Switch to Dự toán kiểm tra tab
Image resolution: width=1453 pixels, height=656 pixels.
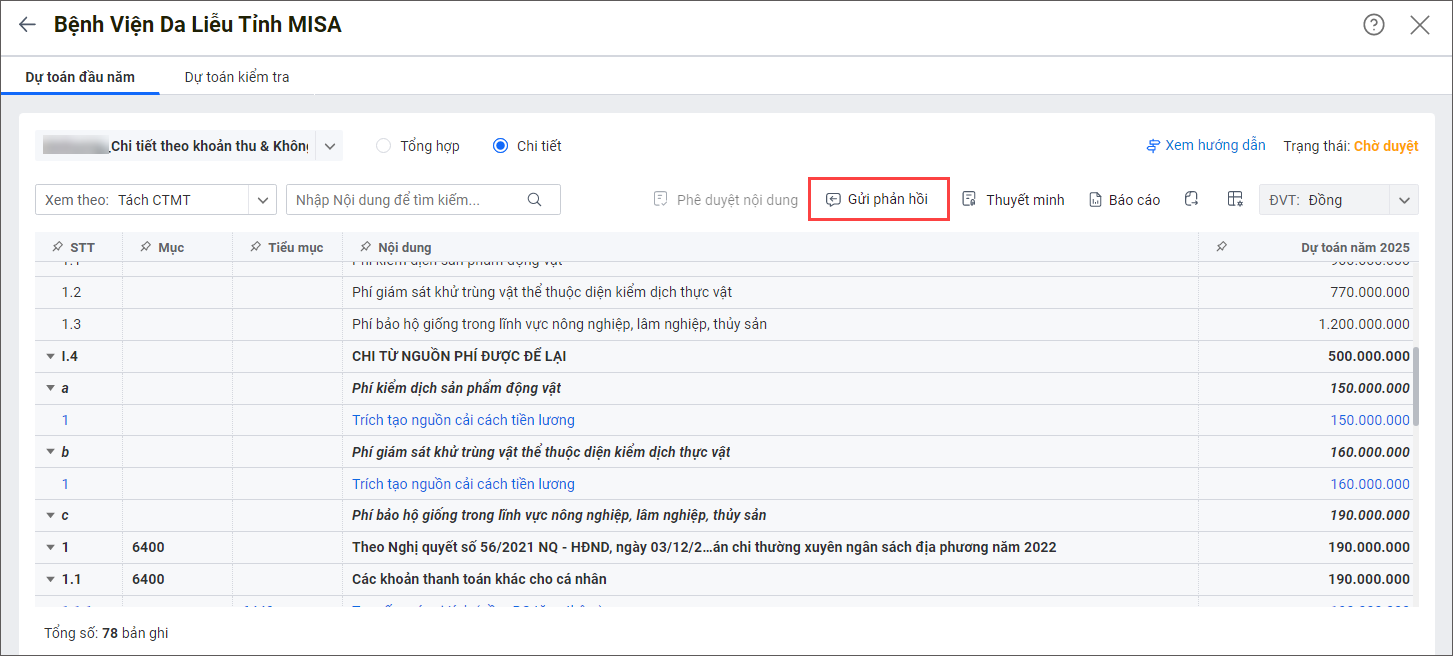coord(237,77)
